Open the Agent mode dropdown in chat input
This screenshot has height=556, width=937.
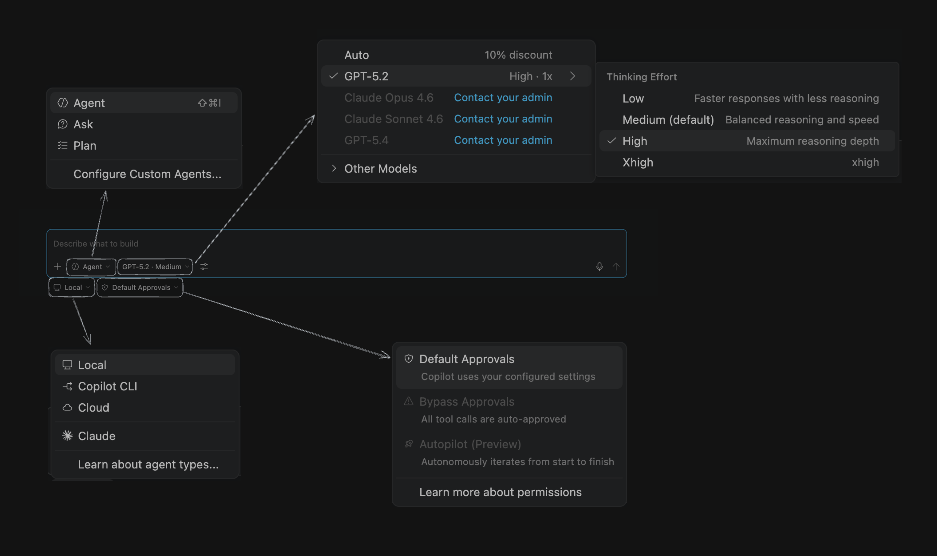click(91, 267)
